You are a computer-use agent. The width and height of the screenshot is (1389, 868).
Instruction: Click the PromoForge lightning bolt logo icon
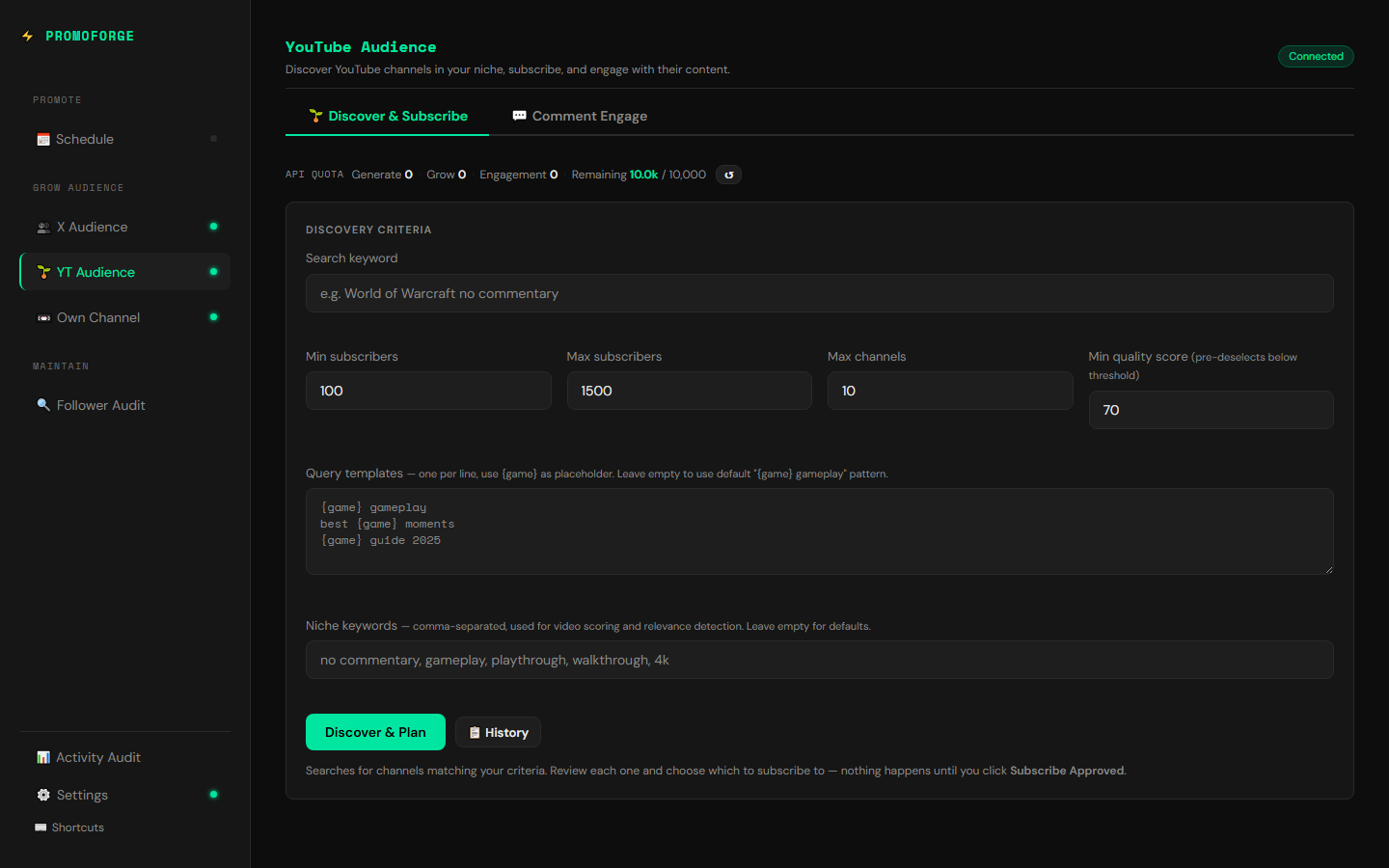(27, 37)
